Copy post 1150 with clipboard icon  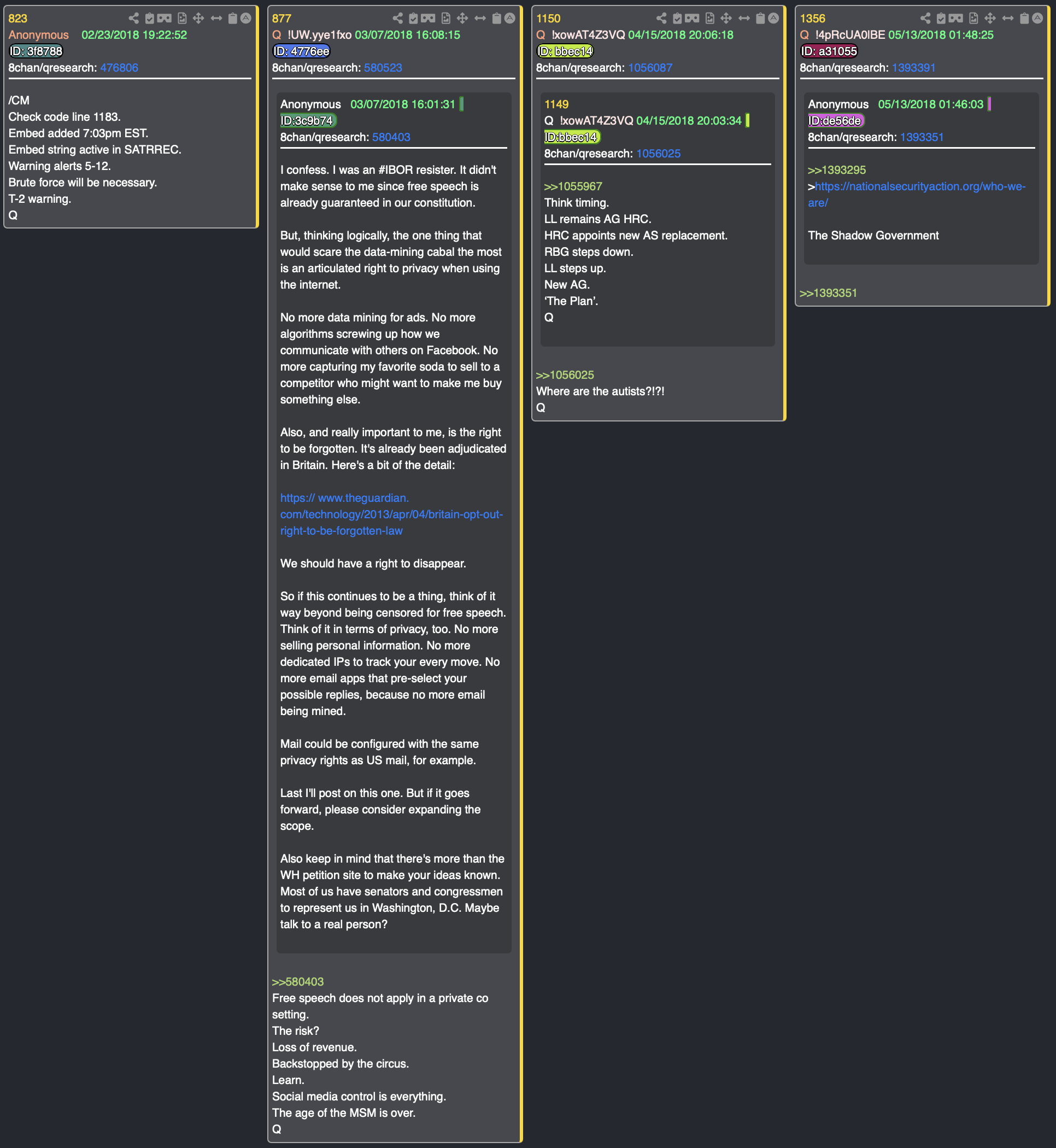pyautogui.click(x=760, y=18)
